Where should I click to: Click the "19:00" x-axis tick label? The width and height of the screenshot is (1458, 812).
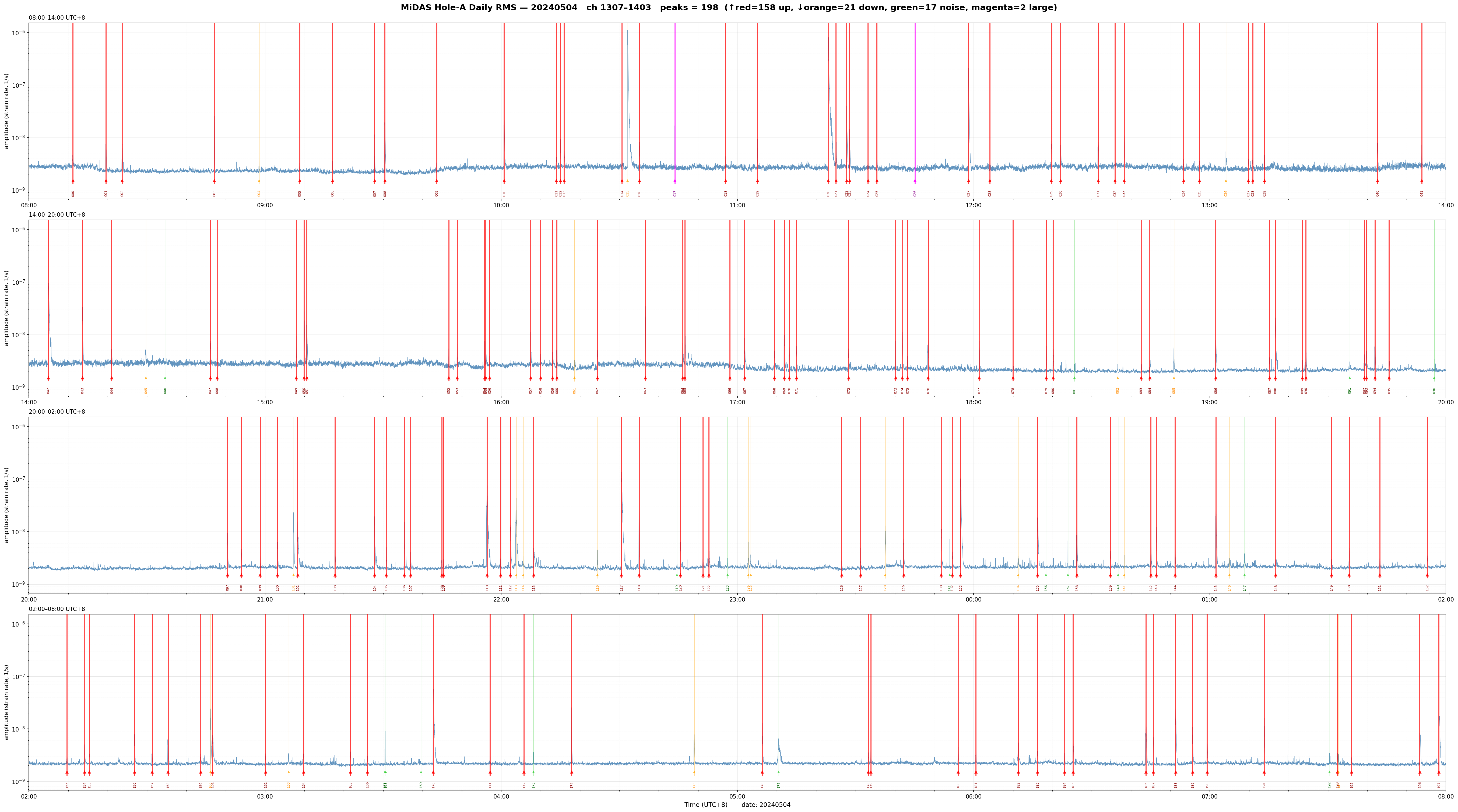1210,402
